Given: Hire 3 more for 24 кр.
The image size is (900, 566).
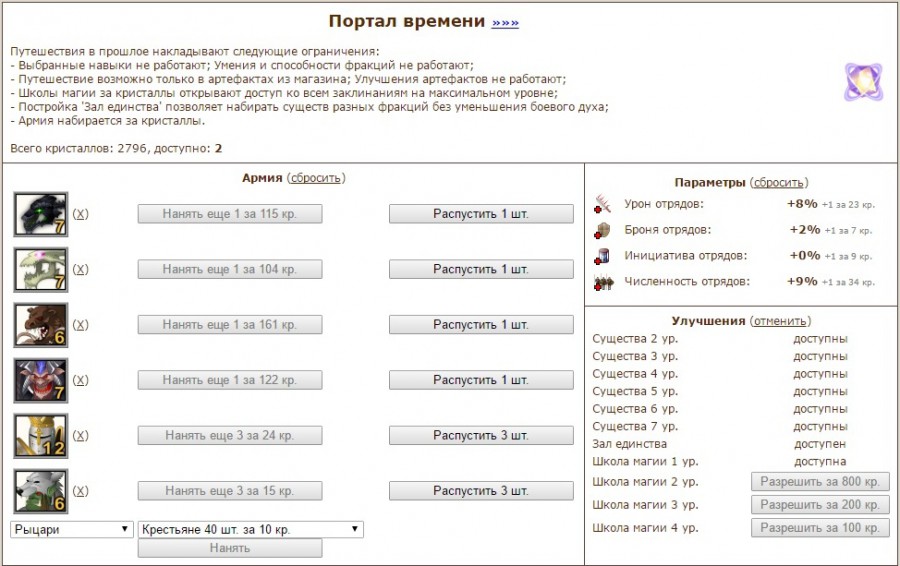Looking at the screenshot, I should 230,436.
